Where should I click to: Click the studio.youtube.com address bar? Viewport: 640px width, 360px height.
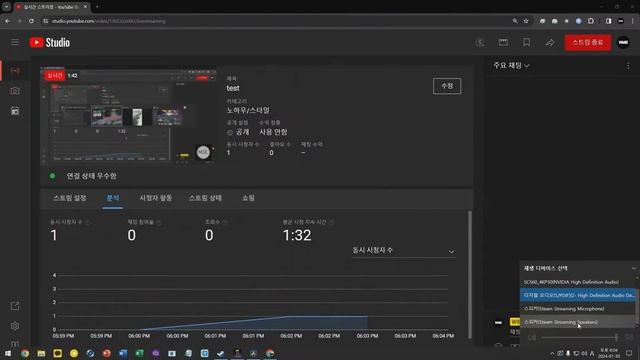[x=278, y=21]
